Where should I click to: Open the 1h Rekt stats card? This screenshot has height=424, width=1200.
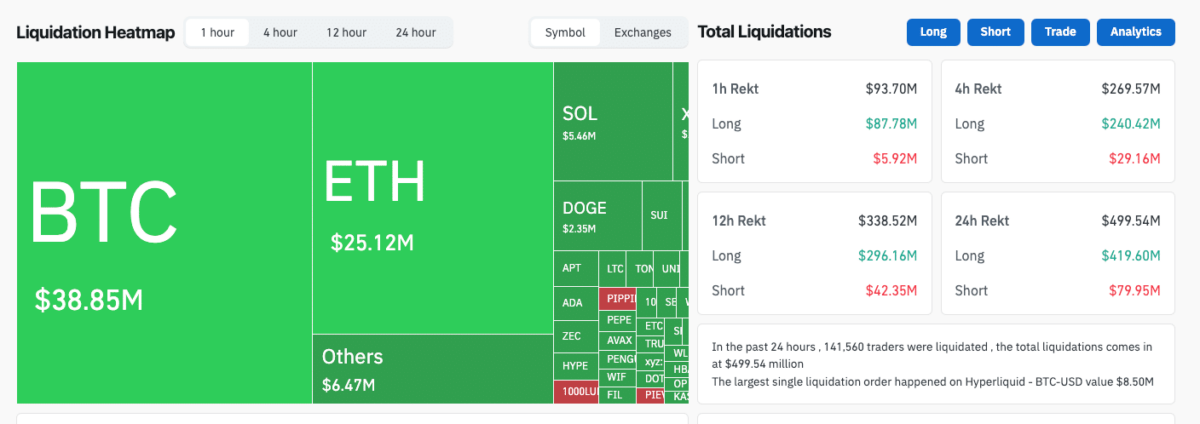pyautogui.click(x=814, y=122)
